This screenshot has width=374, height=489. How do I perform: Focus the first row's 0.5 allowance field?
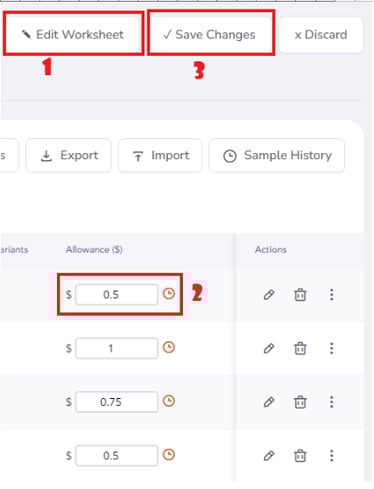tap(117, 295)
